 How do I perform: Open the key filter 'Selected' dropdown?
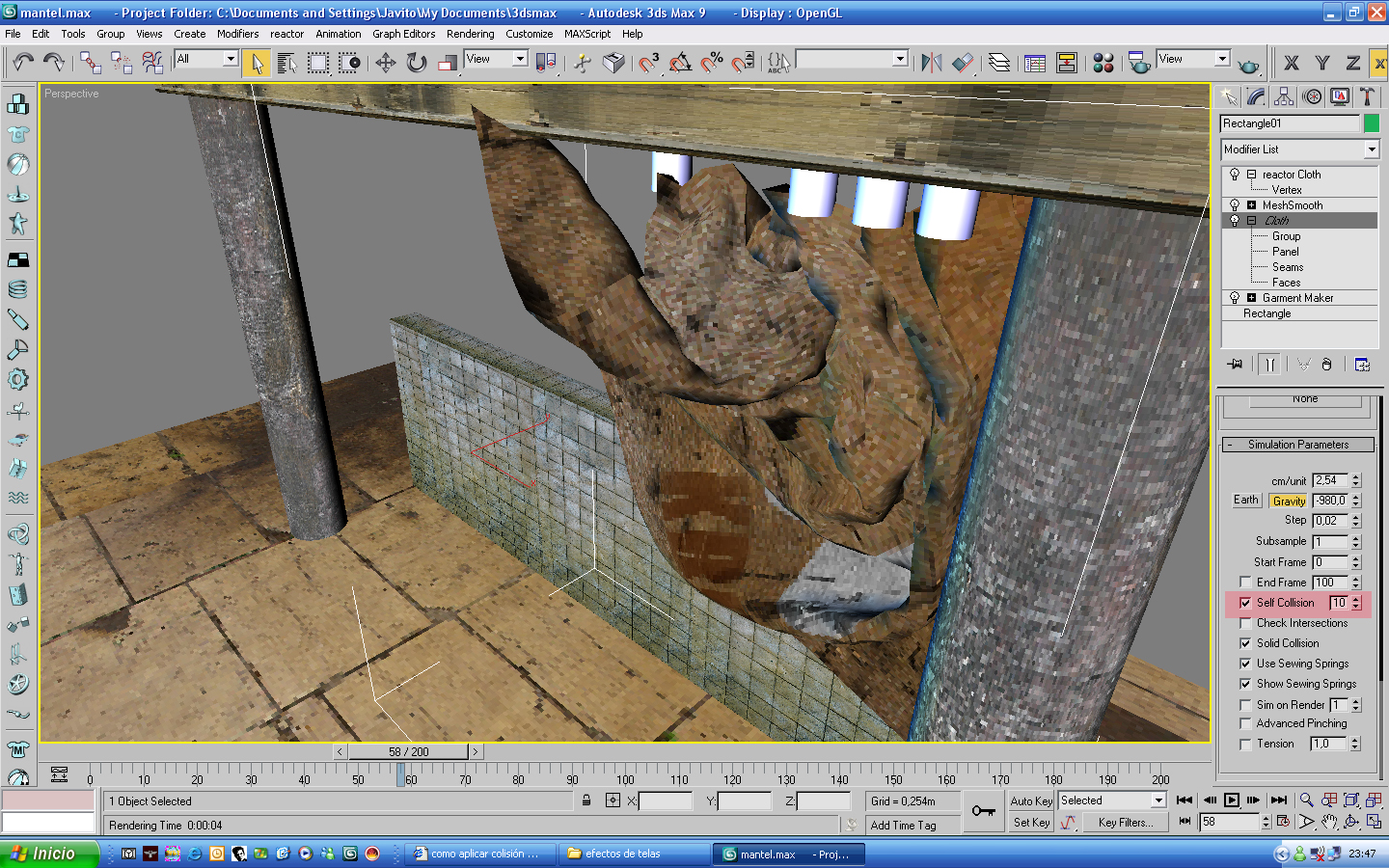(1112, 800)
